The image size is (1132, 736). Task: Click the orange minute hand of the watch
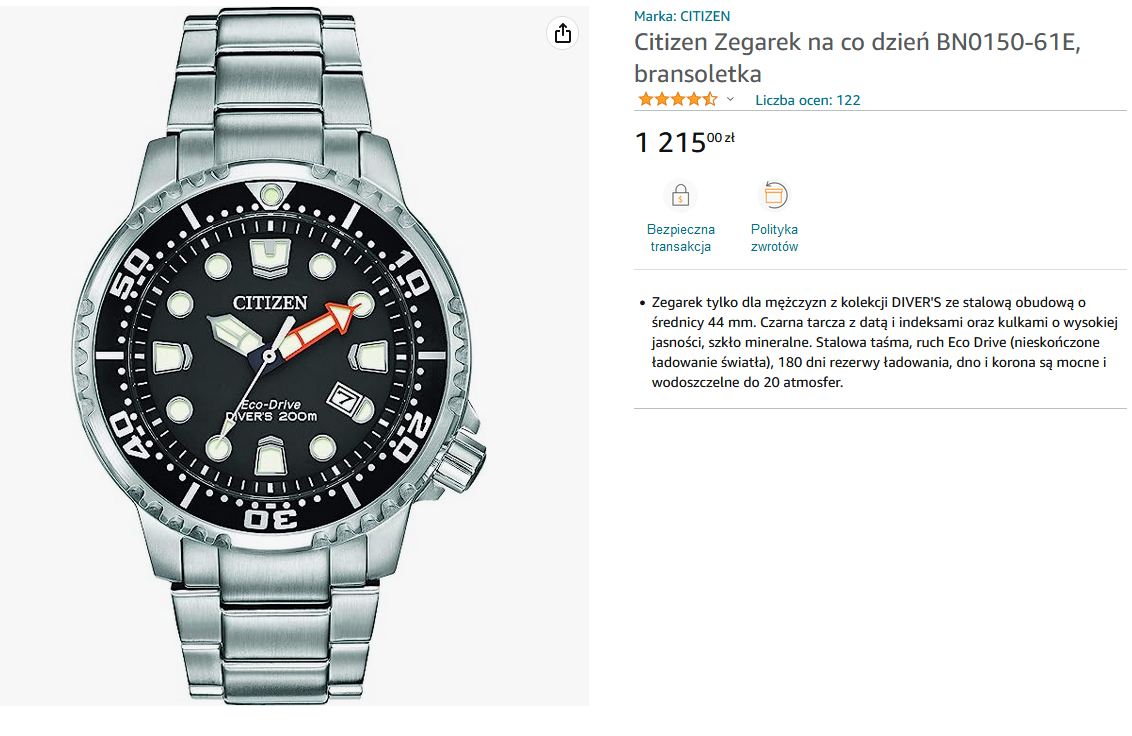click(x=322, y=327)
